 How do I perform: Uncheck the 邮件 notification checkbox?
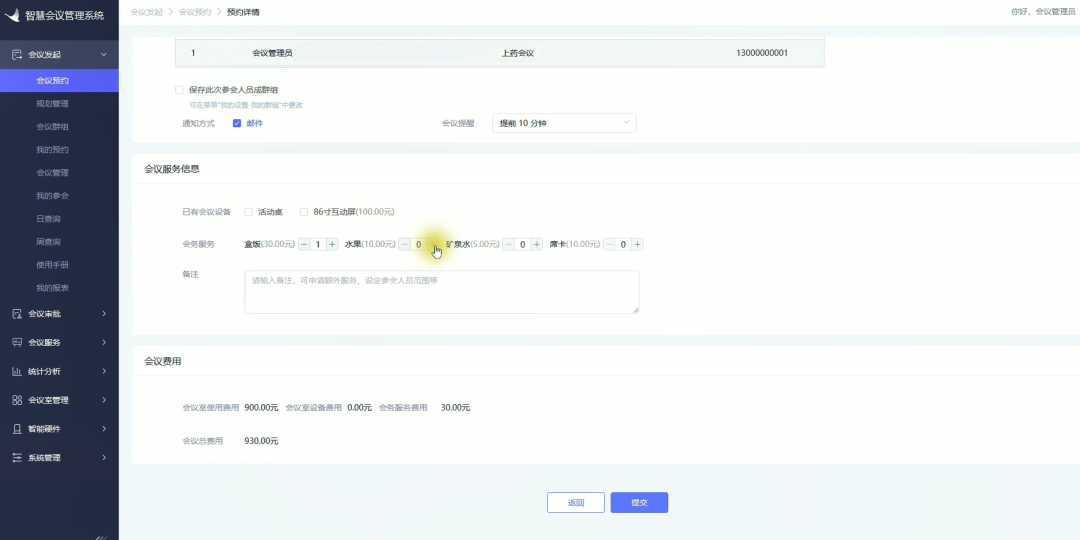[237, 123]
